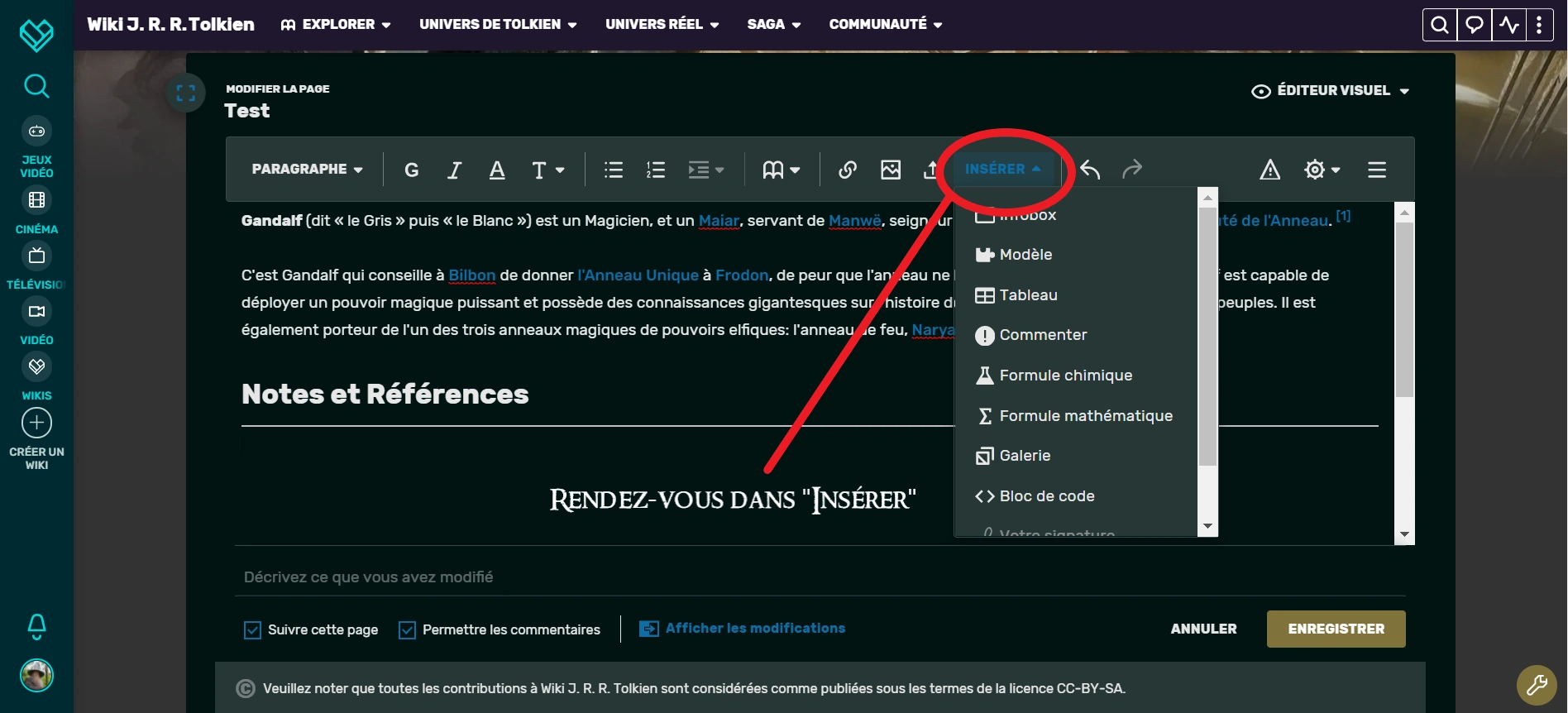Viewport: 1568px width, 713px height.
Task: Follow the Frodon link
Action: tap(742, 275)
